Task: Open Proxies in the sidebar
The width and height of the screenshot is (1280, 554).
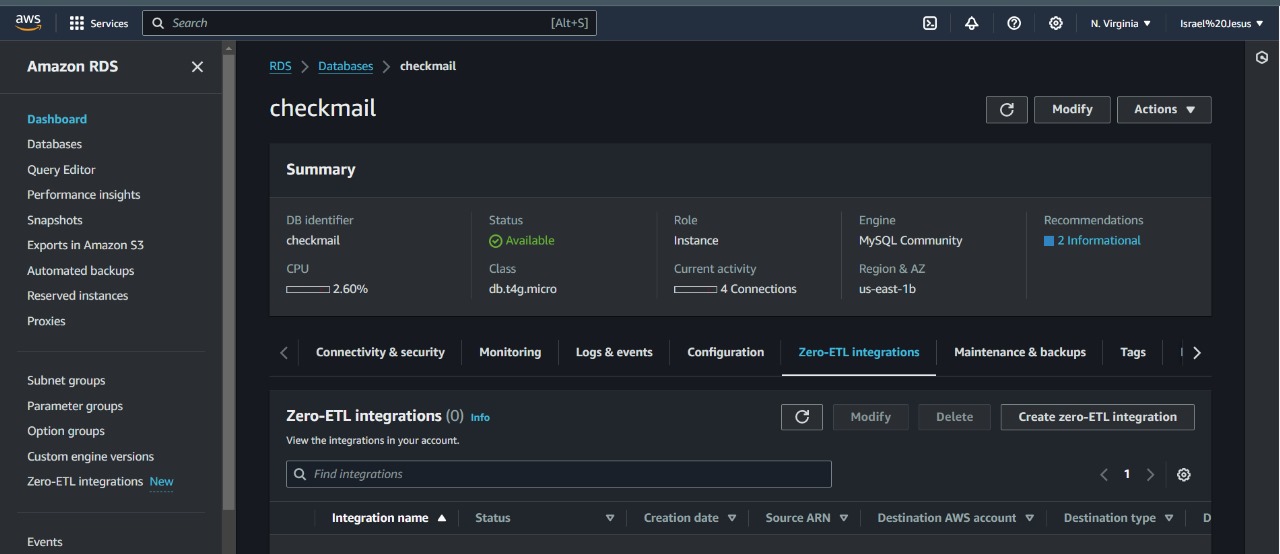Action: tap(46, 321)
